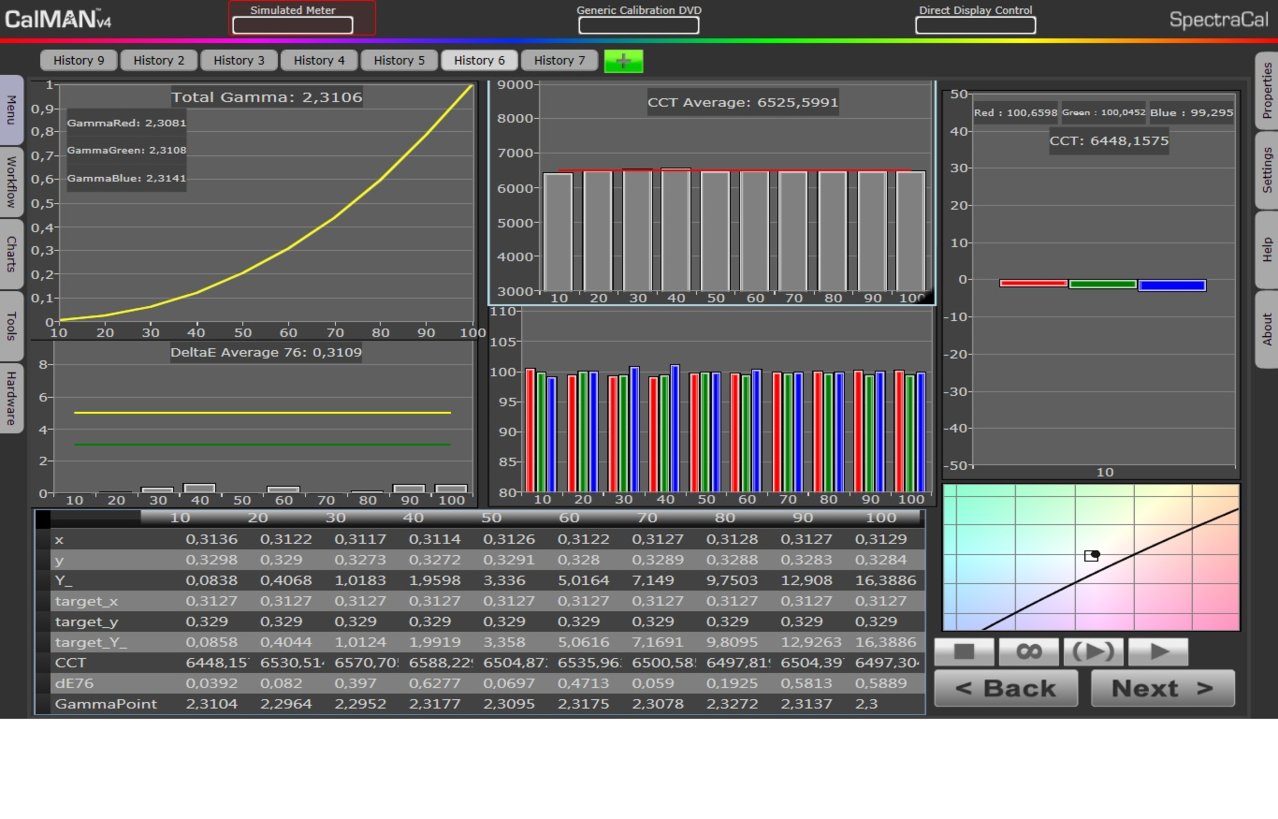Screen dimensions: 1278x819
Task: Click the green plus add-history icon
Action: coord(624,61)
